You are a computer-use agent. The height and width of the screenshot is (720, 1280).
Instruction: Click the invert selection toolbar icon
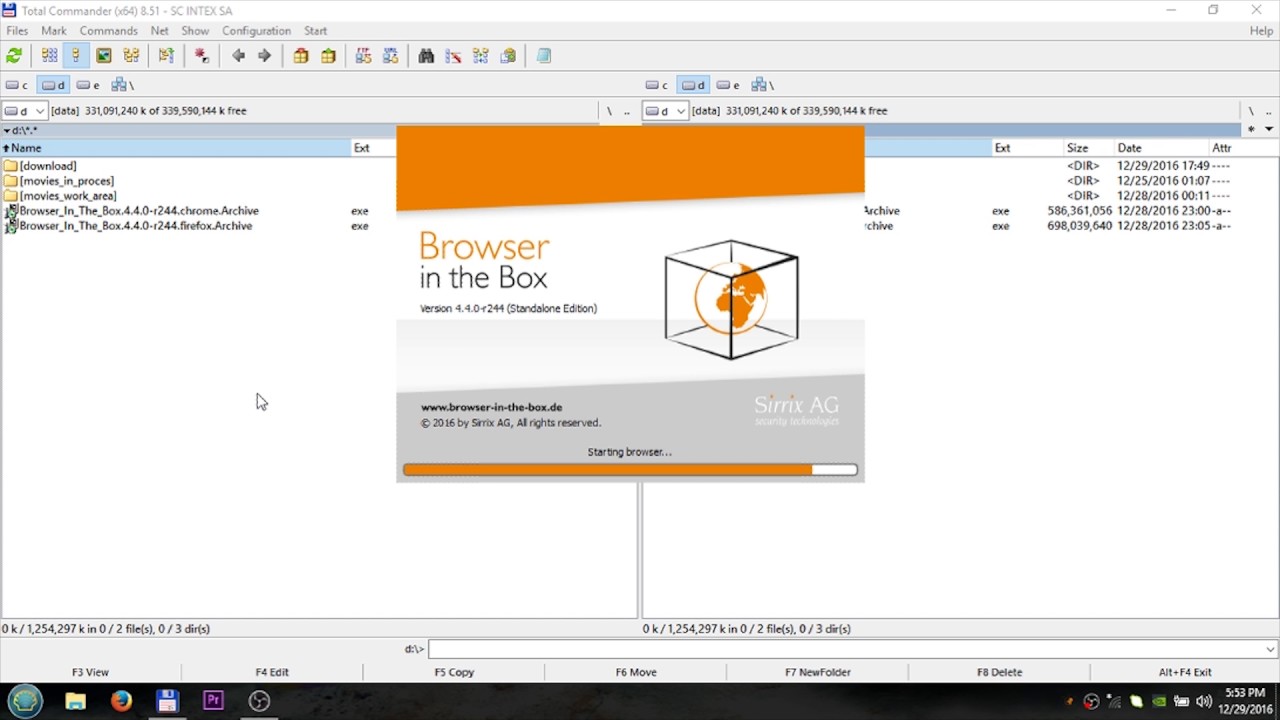pyautogui.click(x=166, y=56)
